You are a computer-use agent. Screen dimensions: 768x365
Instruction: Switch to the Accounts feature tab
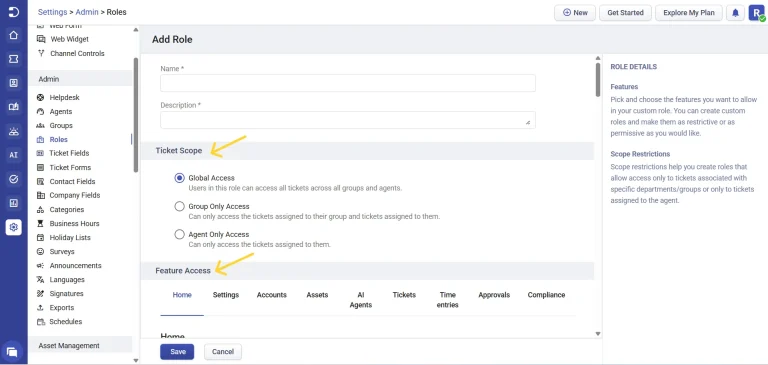point(272,295)
